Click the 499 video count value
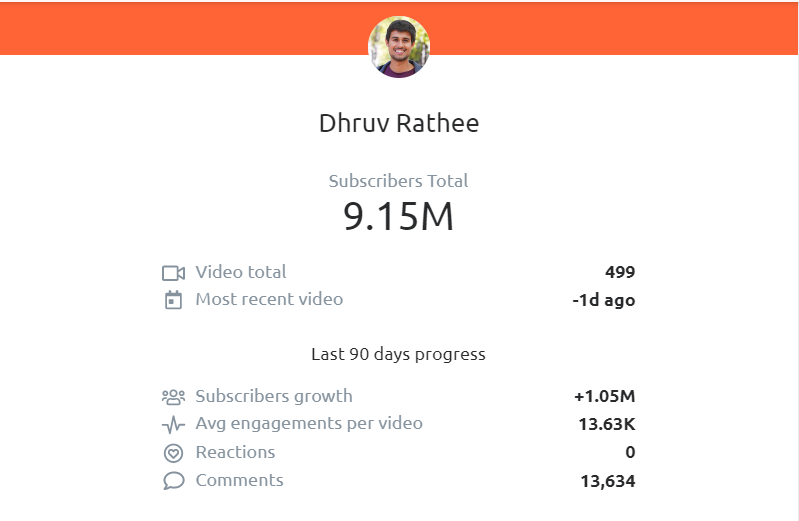This screenshot has height=521, width=799. [620, 272]
